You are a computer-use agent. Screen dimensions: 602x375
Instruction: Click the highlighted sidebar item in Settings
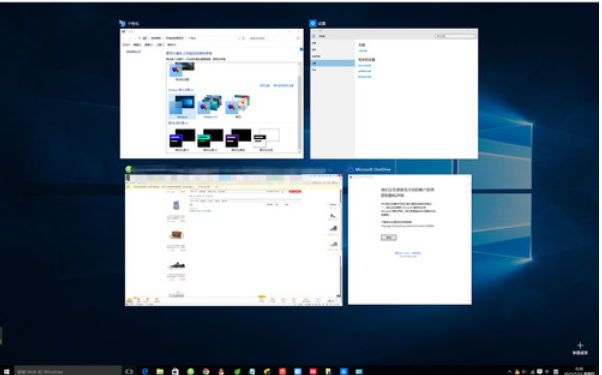point(332,63)
